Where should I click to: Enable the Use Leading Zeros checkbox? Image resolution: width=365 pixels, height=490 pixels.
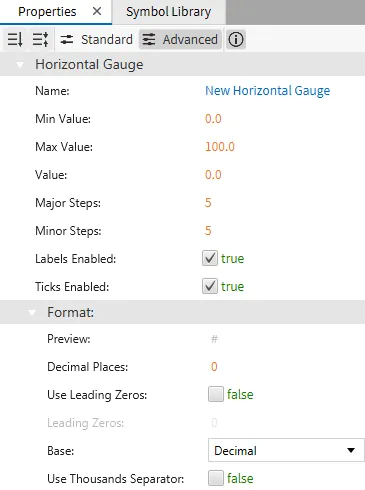click(216, 394)
